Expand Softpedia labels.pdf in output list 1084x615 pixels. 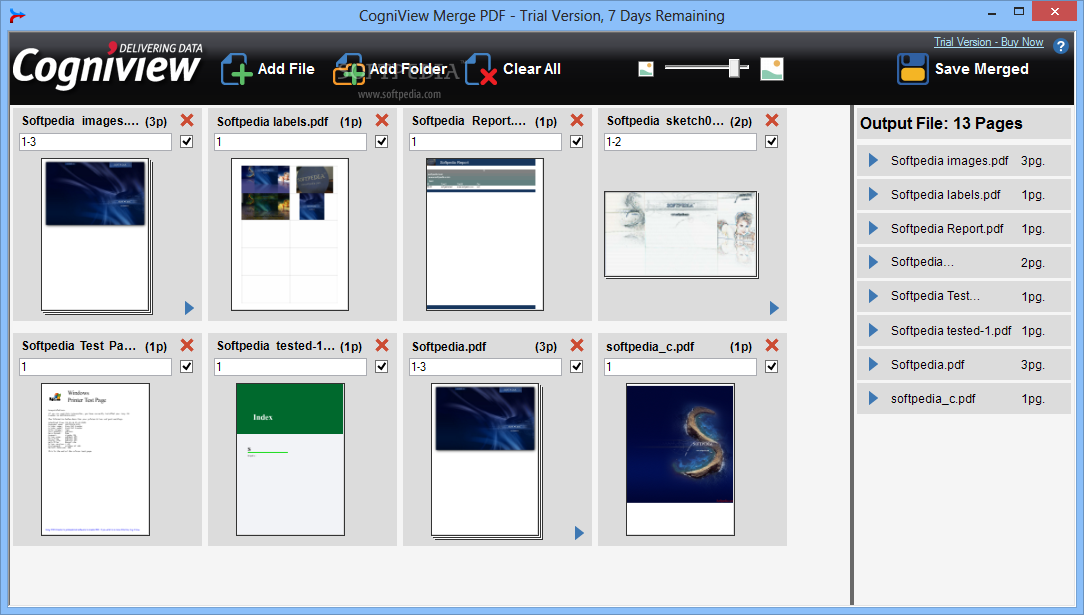pos(873,194)
